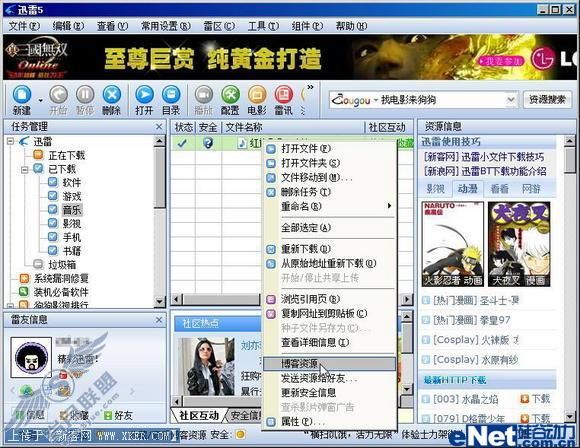This screenshot has width=580, height=448.
Task: Open the 编辑(E) menu
Action: pos(68,26)
